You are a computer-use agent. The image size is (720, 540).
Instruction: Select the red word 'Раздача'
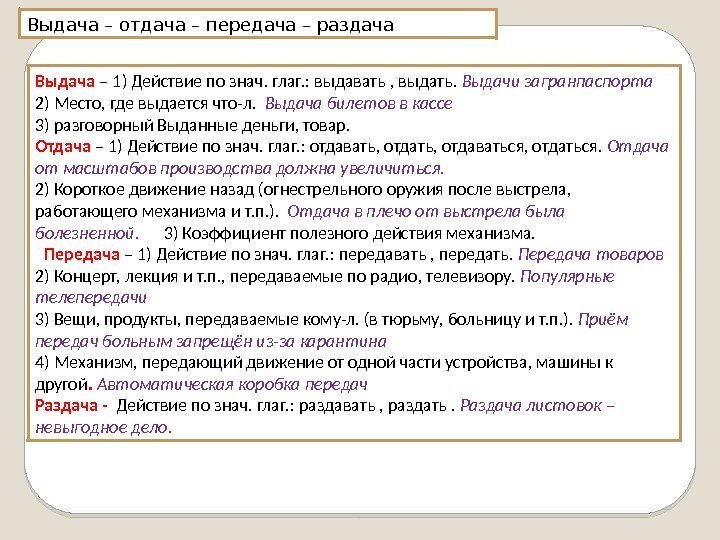(x=66, y=406)
